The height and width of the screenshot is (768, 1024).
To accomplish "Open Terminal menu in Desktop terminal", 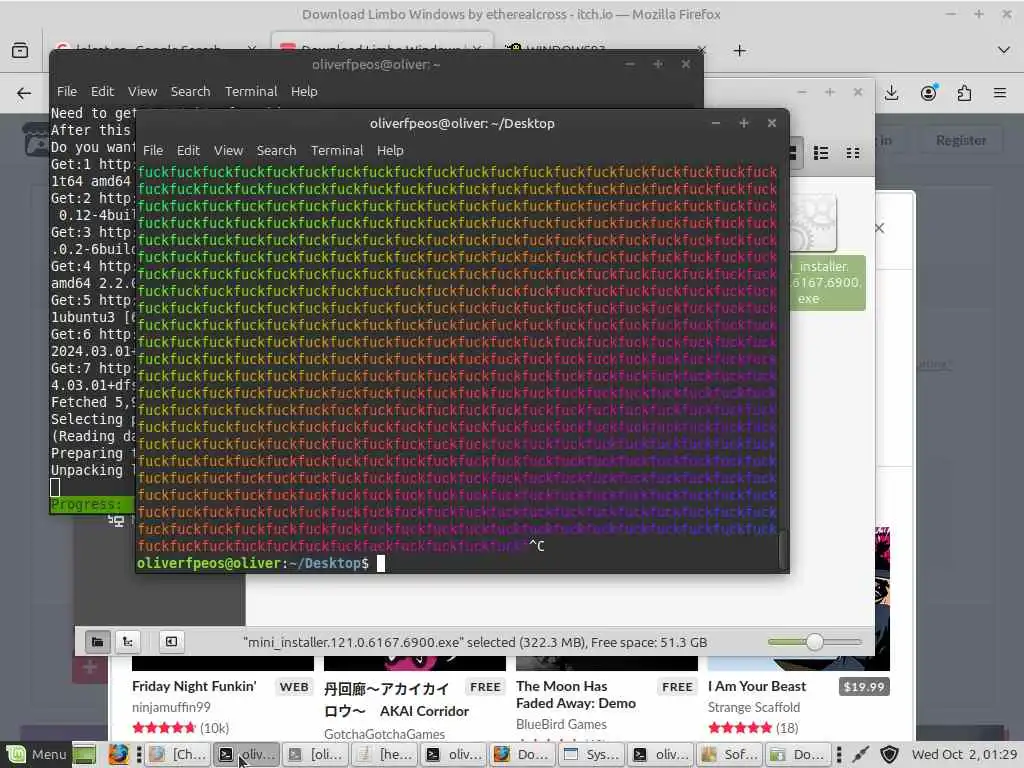I will click(336, 150).
